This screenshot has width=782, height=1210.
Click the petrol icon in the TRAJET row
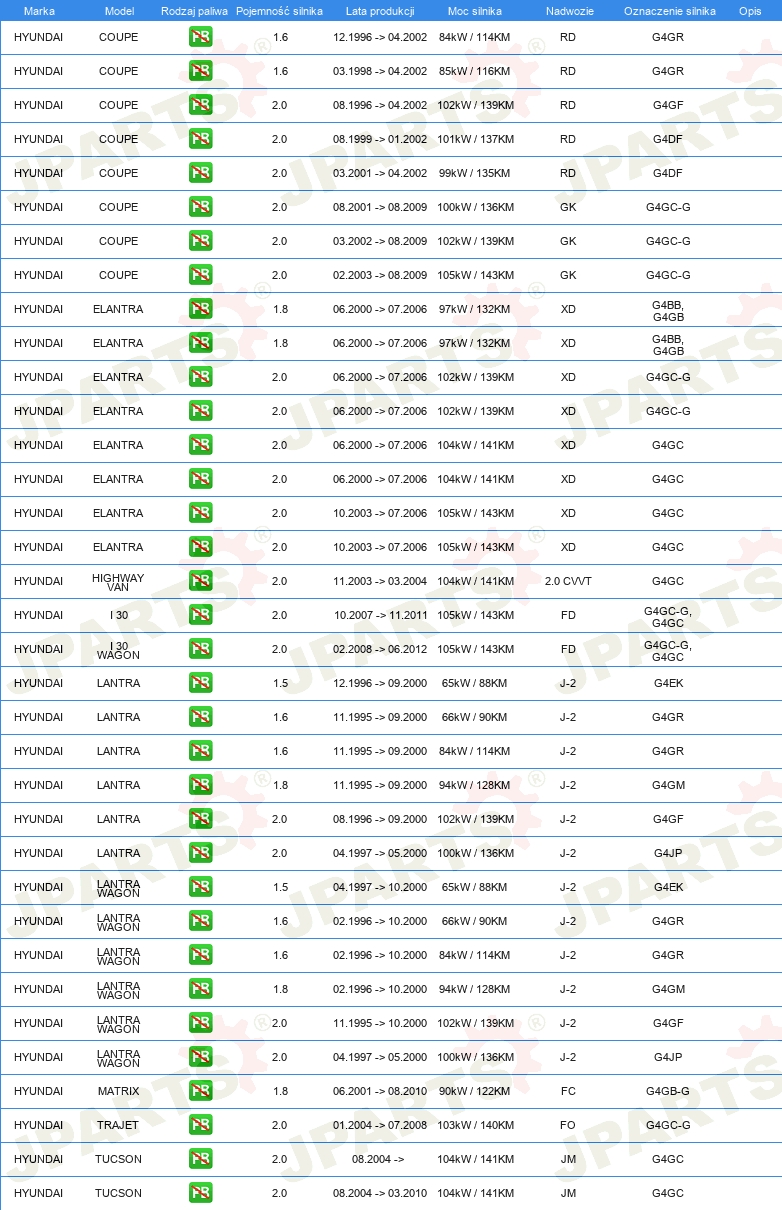[x=200, y=1125]
